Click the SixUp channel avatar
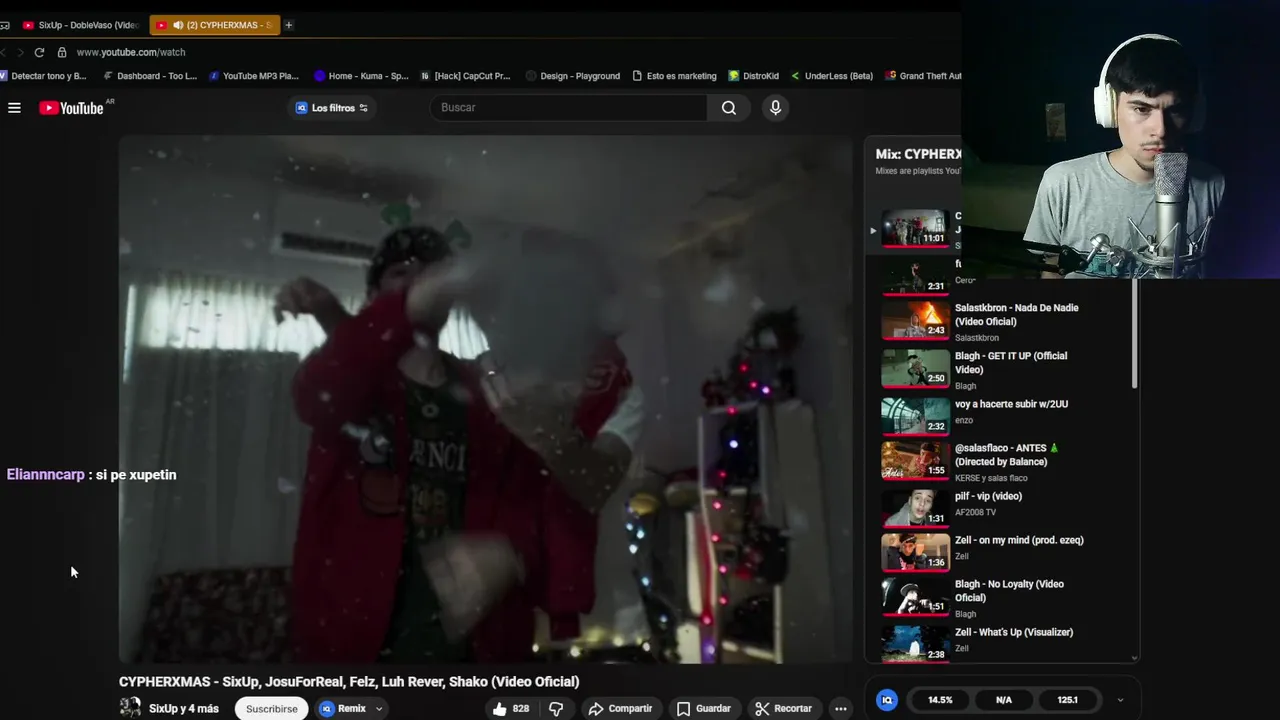 tap(130, 708)
